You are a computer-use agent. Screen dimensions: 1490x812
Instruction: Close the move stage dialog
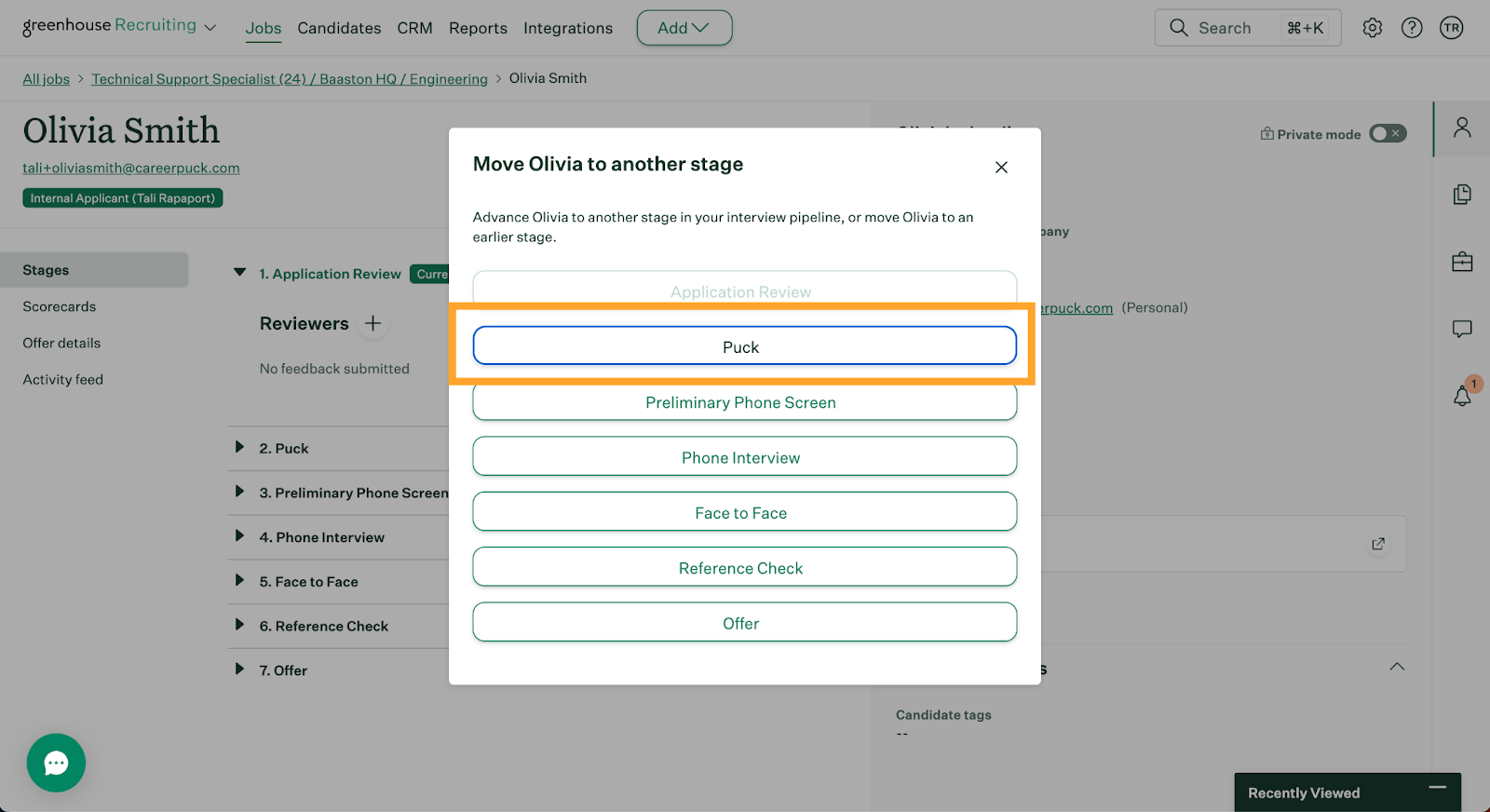coord(1001,168)
